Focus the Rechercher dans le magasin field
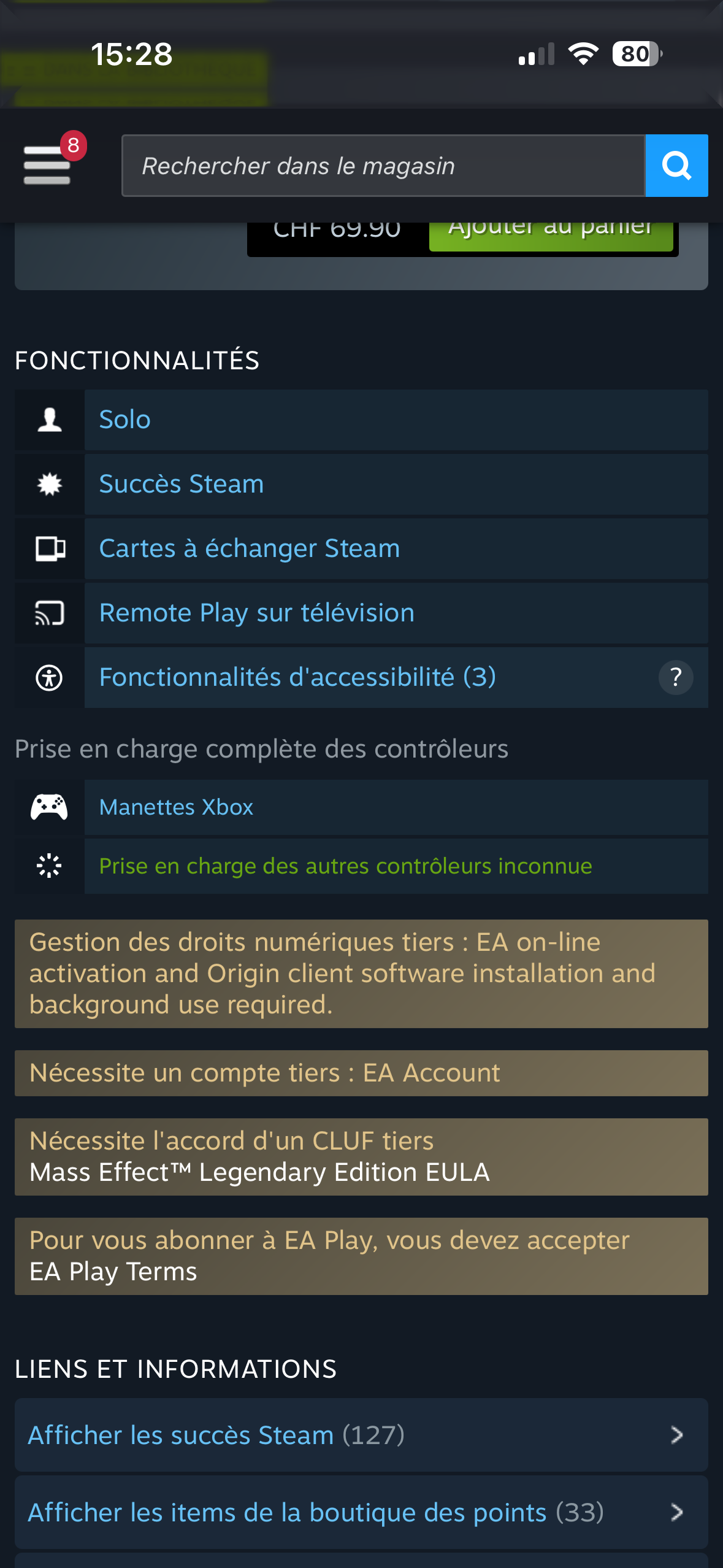 (x=383, y=166)
